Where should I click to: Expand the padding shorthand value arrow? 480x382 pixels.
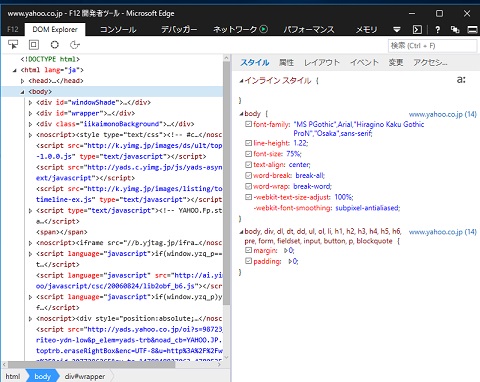tap(290, 261)
